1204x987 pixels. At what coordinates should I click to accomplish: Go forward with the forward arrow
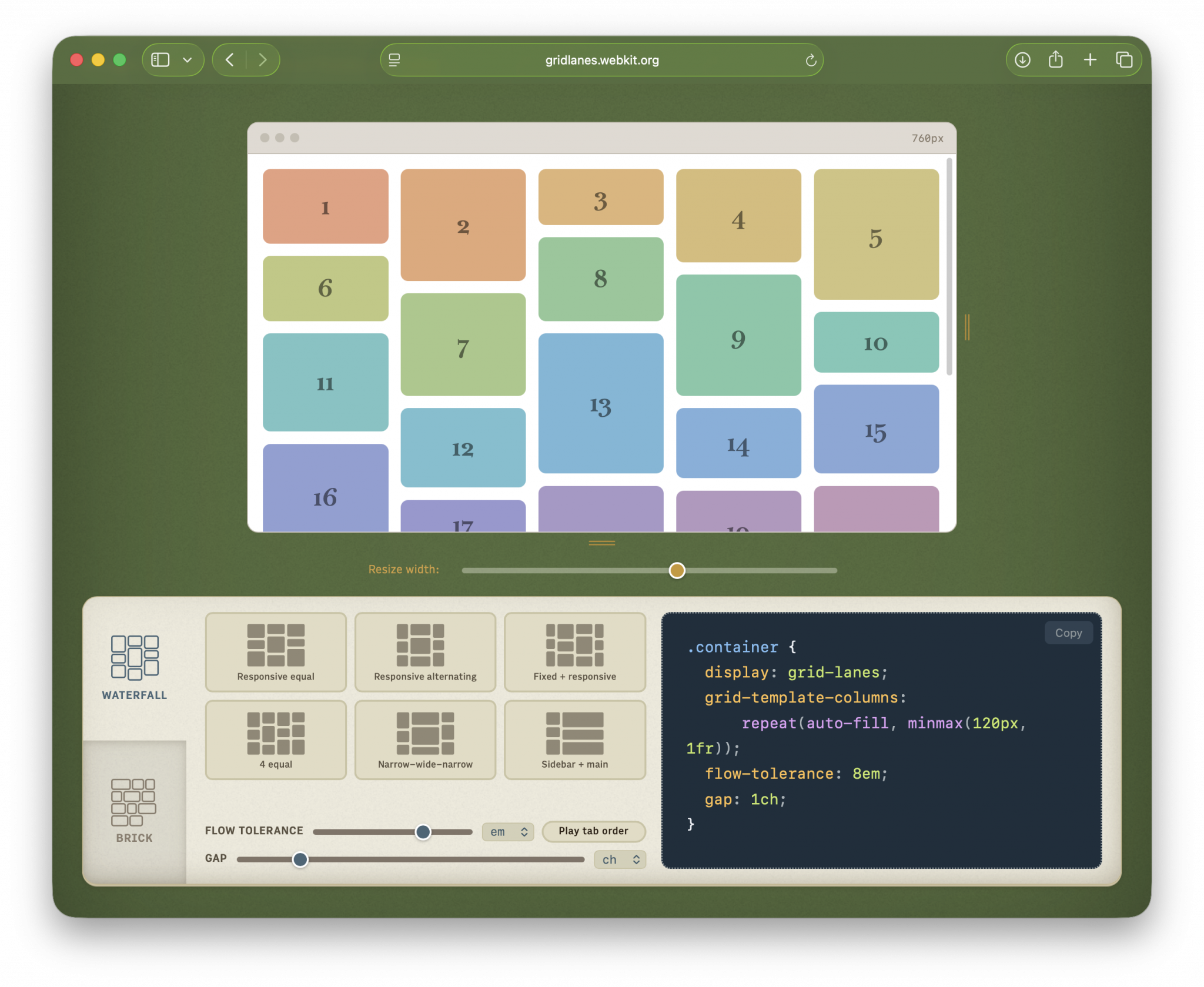point(263,60)
